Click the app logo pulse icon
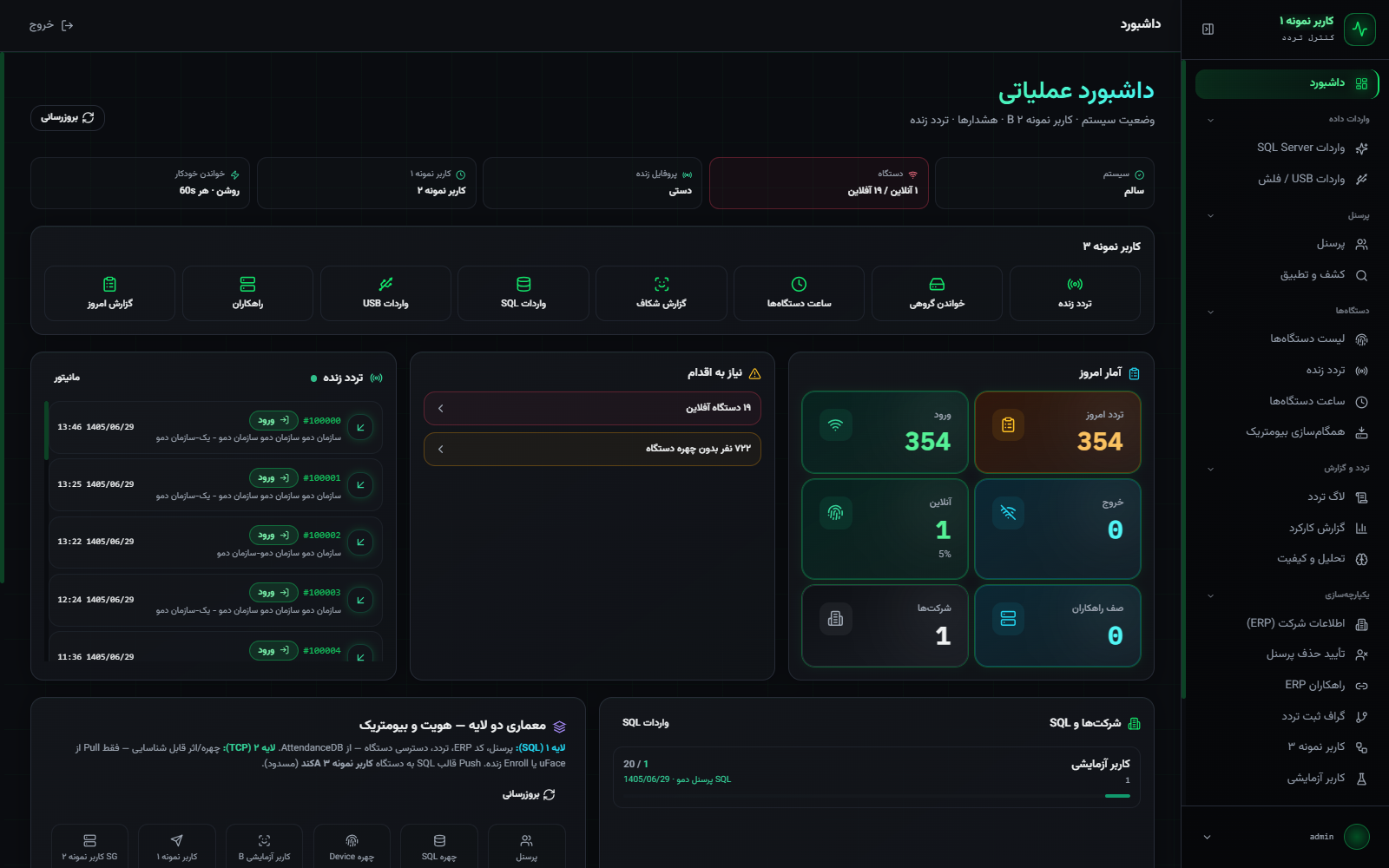Viewport: 1389px width, 868px height. 1359,30
